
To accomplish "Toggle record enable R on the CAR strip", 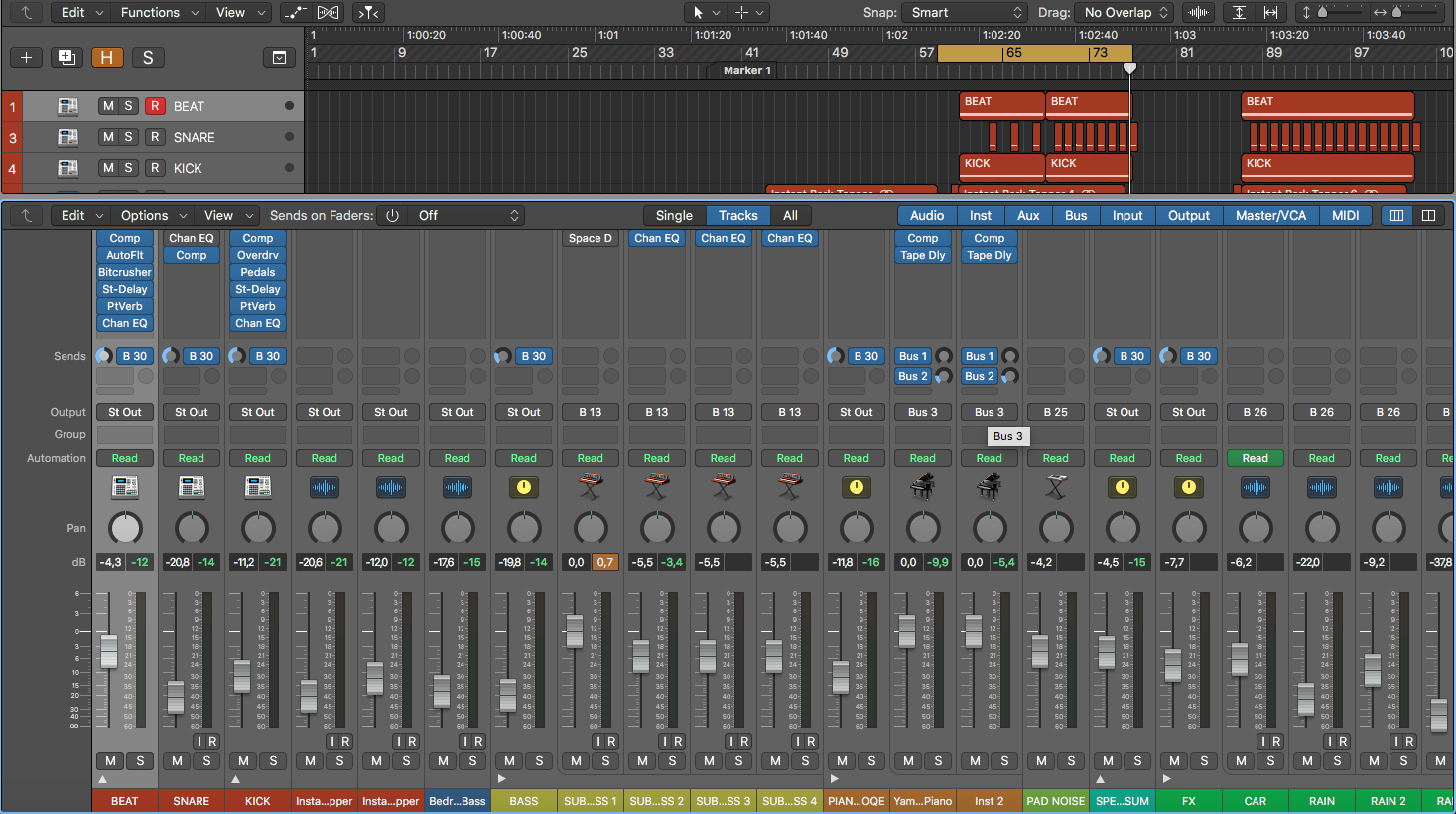I will [x=1276, y=742].
